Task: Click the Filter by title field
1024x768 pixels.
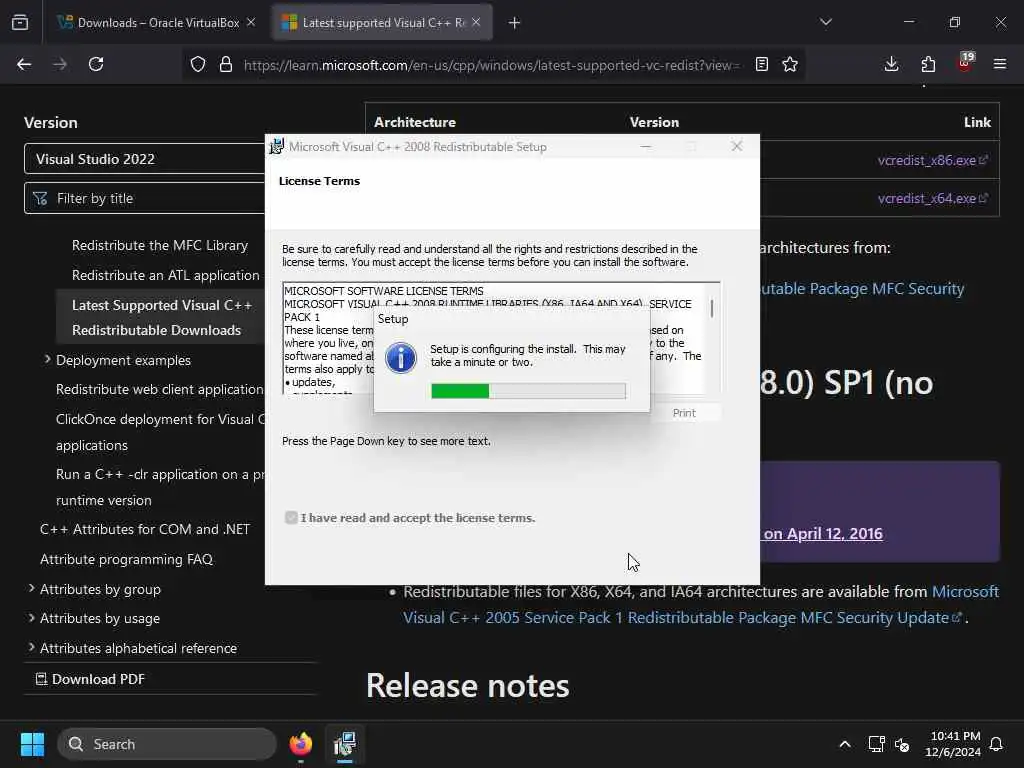Action: (x=145, y=198)
